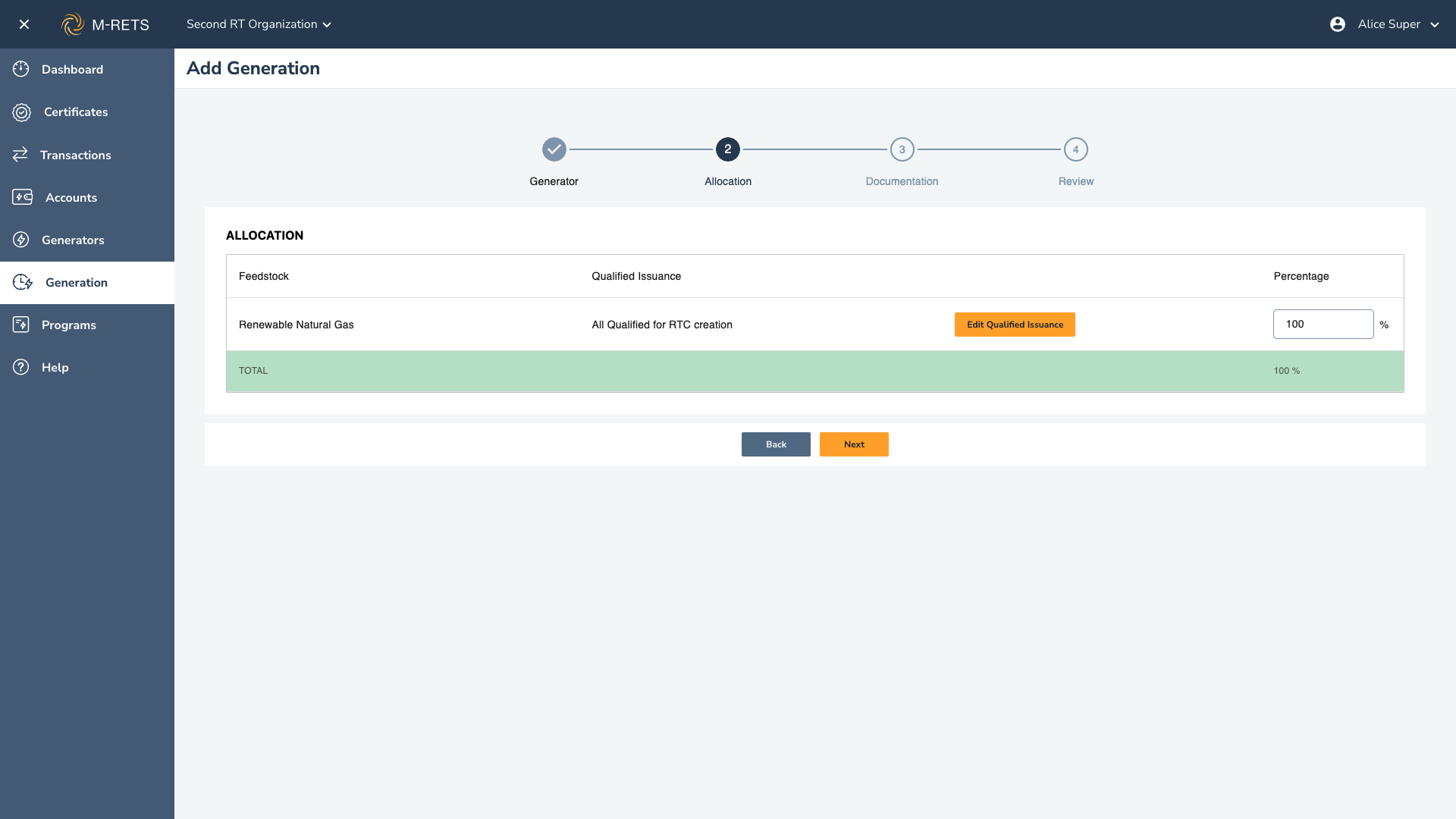Click the M-RETS swirl logo
This screenshot has height=819, width=1456.
pyautogui.click(x=73, y=24)
